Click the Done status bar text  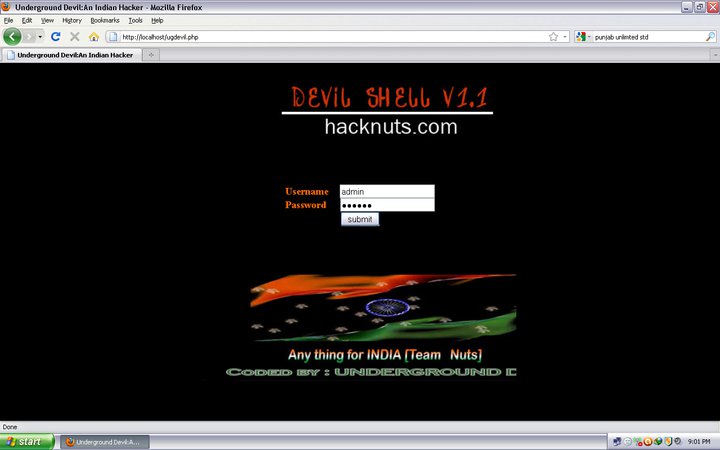[10, 427]
